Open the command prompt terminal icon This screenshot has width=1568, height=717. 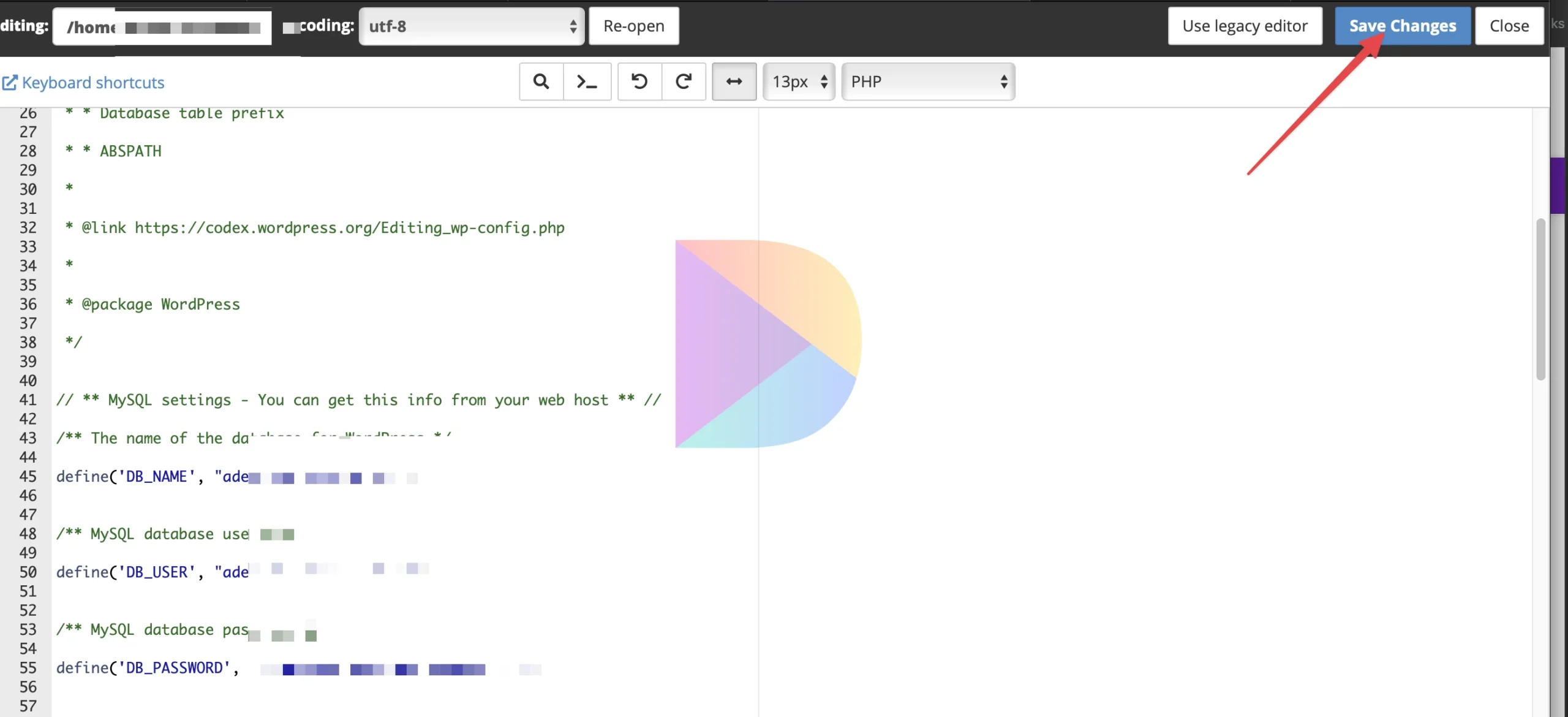(x=587, y=82)
